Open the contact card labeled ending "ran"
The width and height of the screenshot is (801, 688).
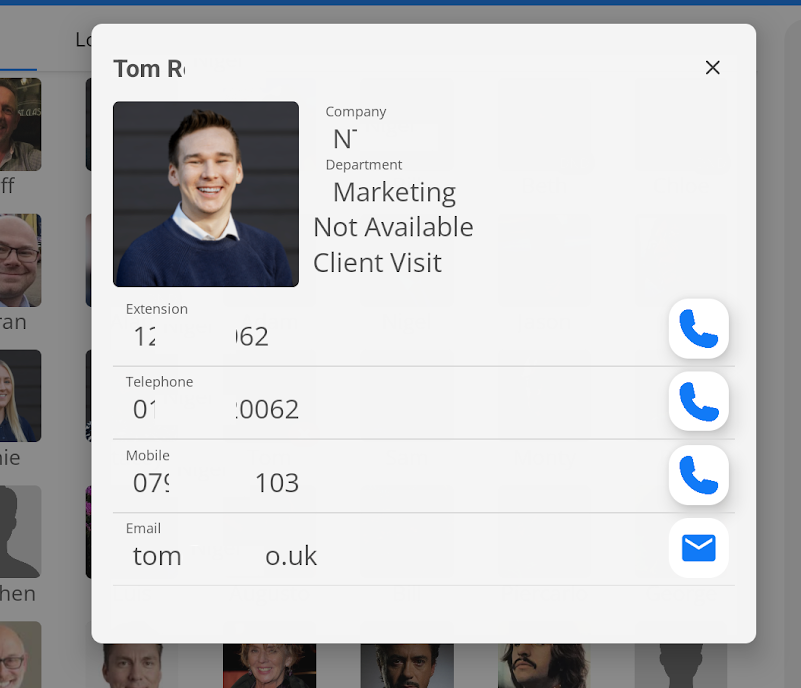[19, 261]
